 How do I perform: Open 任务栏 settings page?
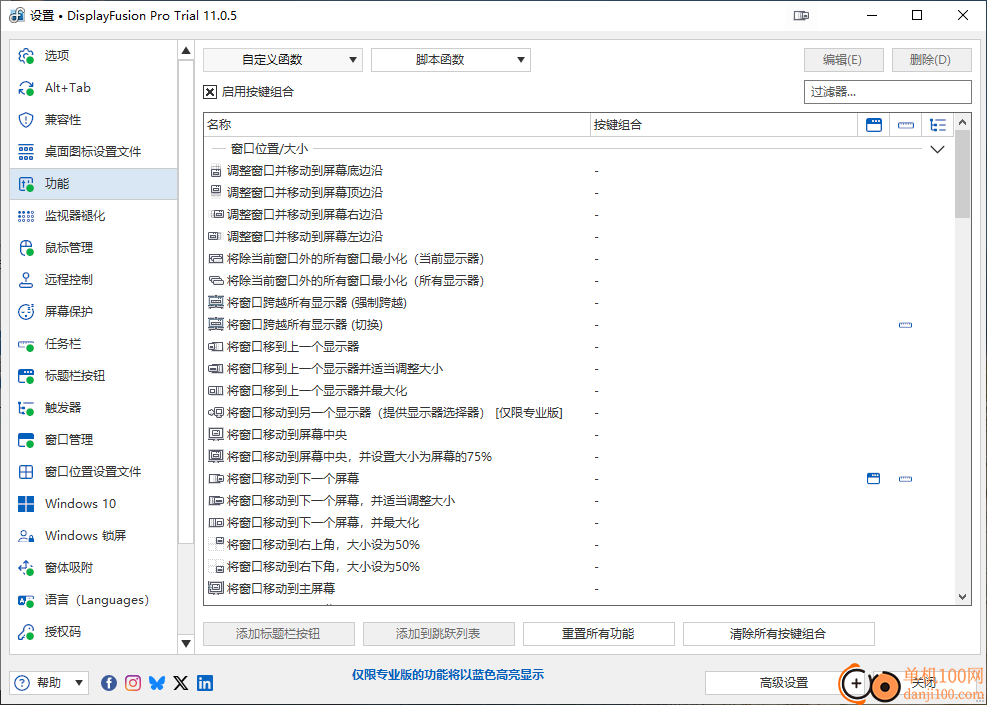(94, 344)
